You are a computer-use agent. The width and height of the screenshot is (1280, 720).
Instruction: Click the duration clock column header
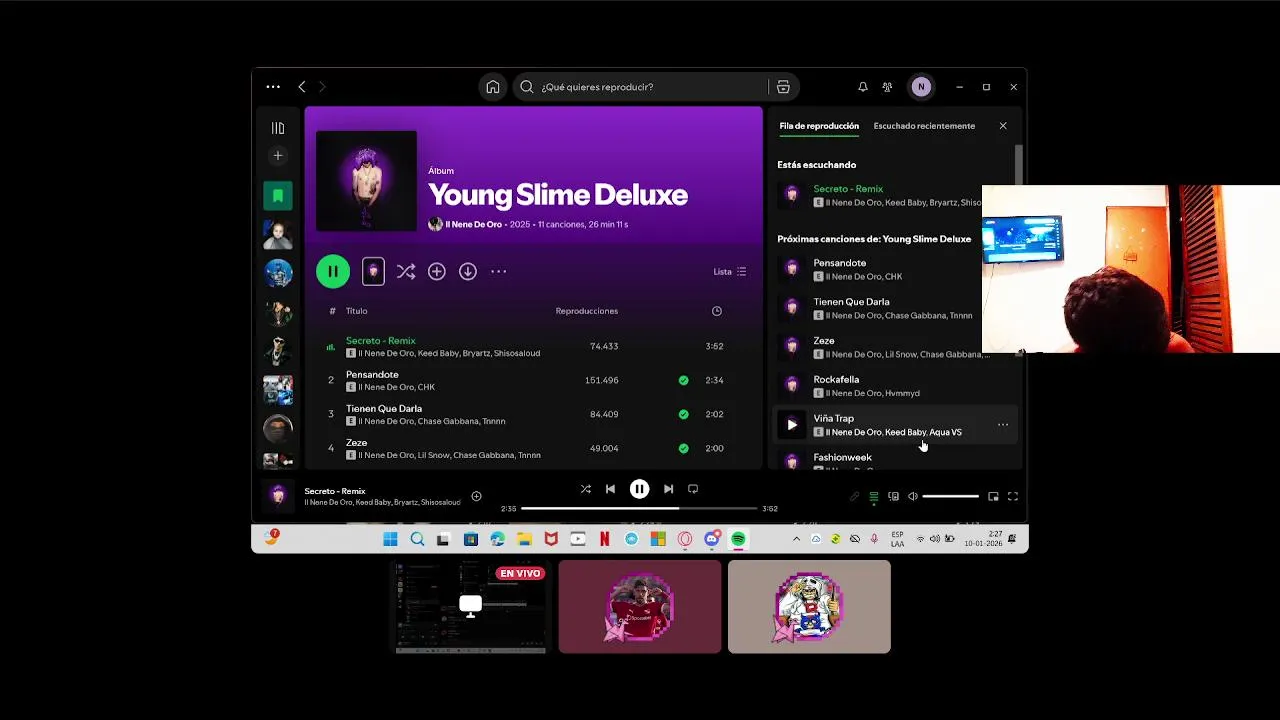coord(717,311)
